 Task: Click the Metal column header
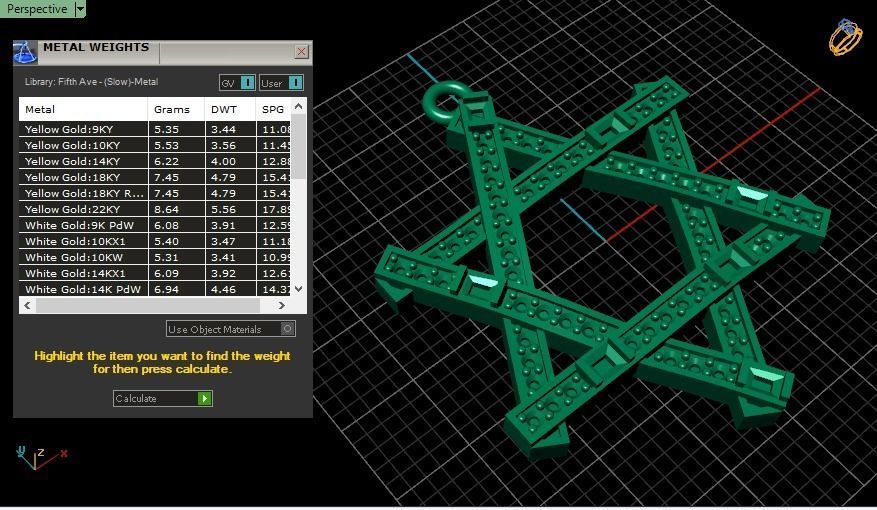[83, 110]
